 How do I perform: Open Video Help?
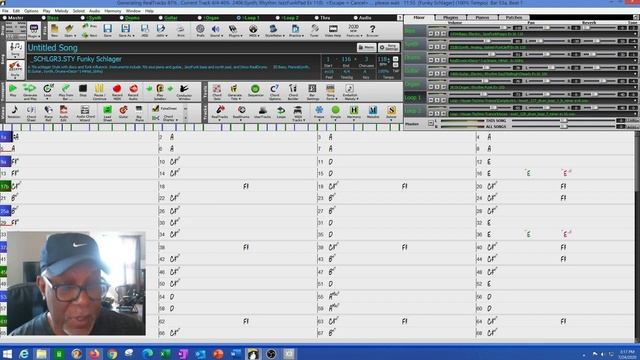pyautogui.click(x=333, y=31)
